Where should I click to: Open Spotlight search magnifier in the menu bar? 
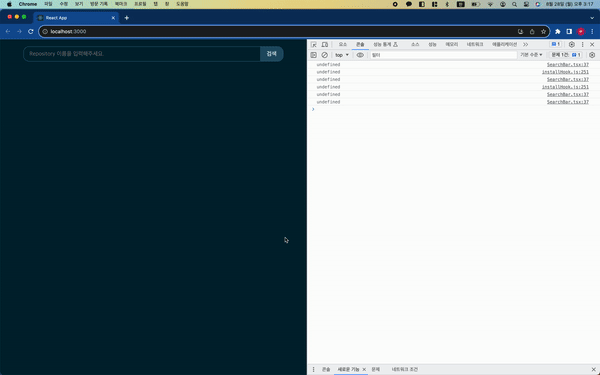pyautogui.click(x=514, y=4)
